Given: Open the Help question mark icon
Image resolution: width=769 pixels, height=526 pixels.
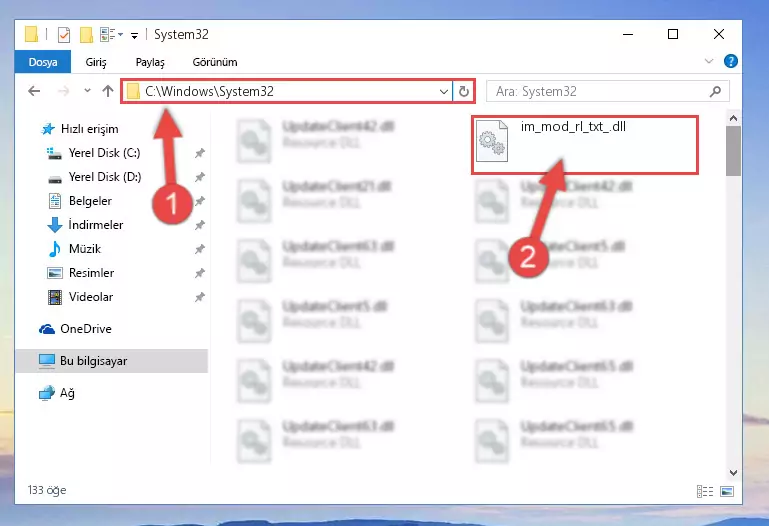Looking at the screenshot, I should pos(731,61).
